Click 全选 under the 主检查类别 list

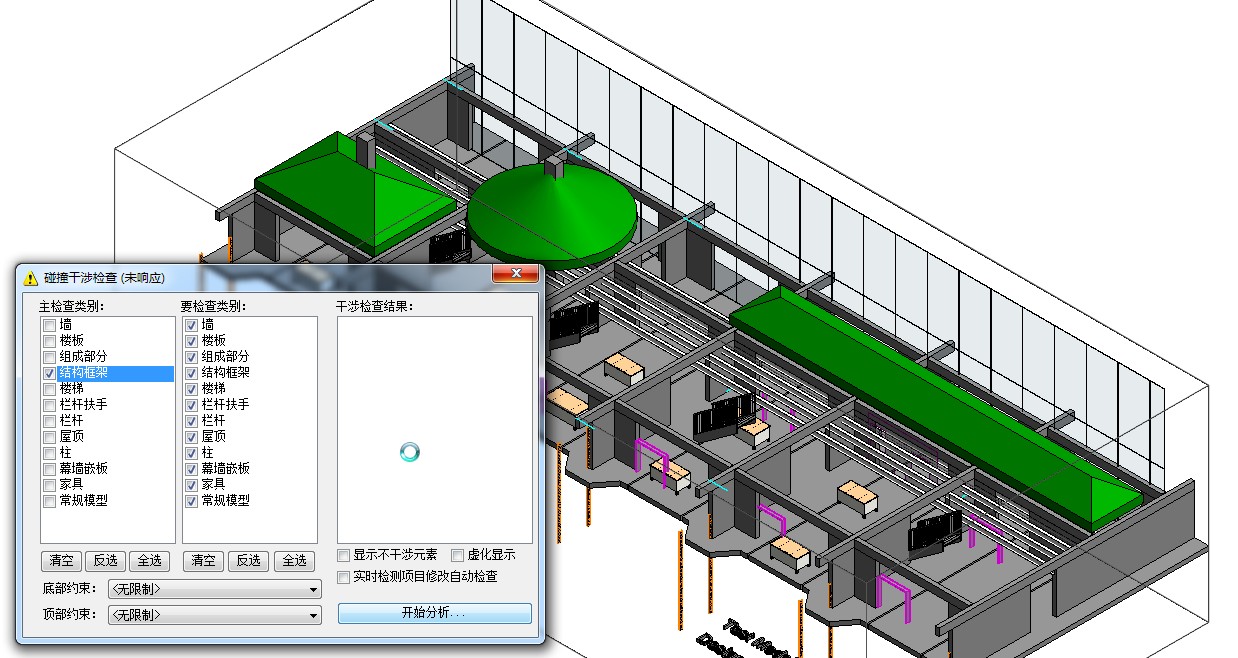[x=150, y=561]
